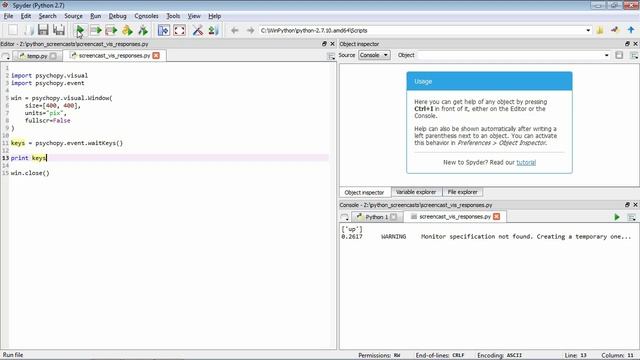The image size is (640, 360).
Task: Open the PYTHONPATH manager icon
Action: pos(213,30)
